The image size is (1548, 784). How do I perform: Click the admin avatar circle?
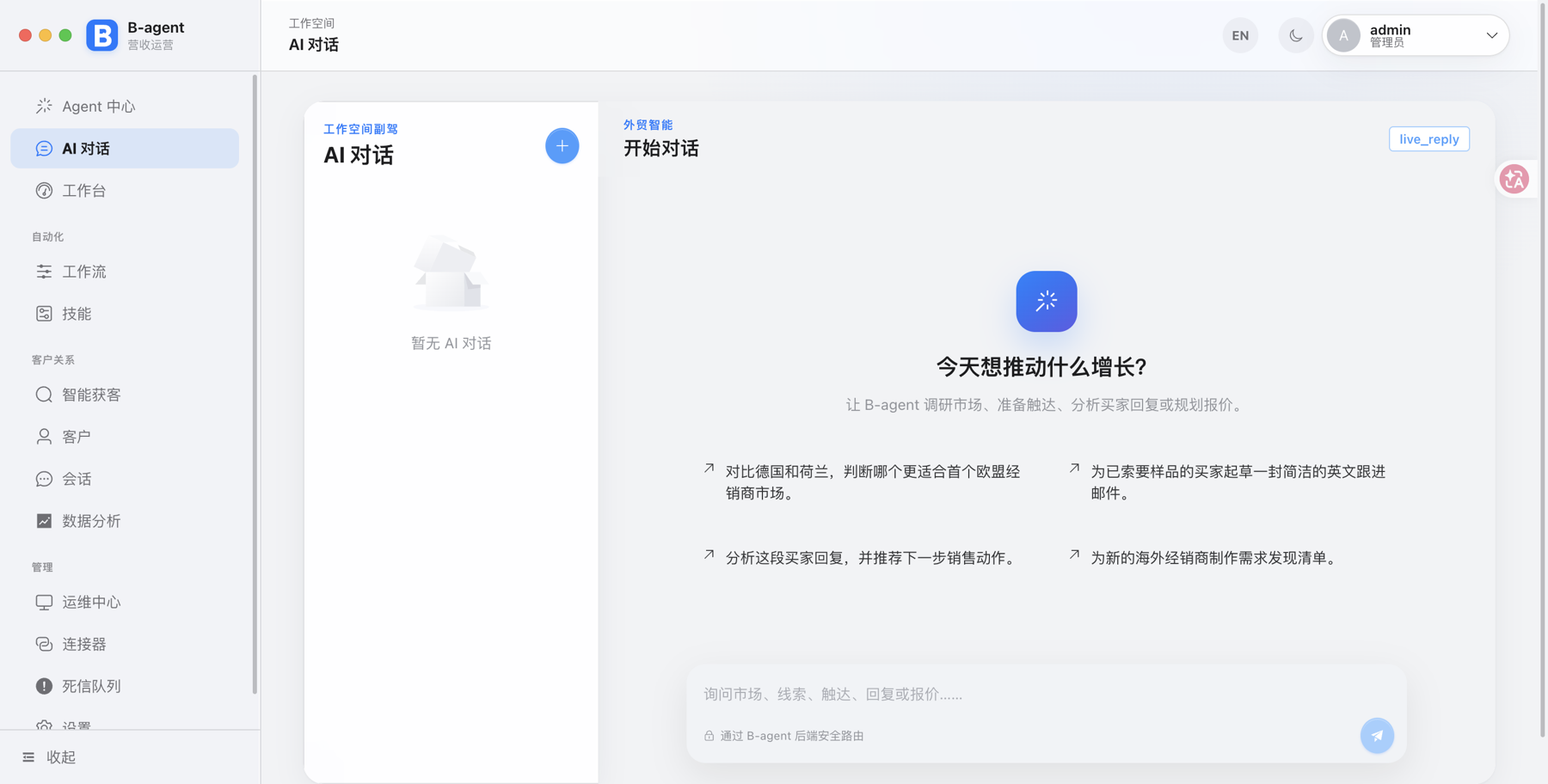click(x=1343, y=35)
